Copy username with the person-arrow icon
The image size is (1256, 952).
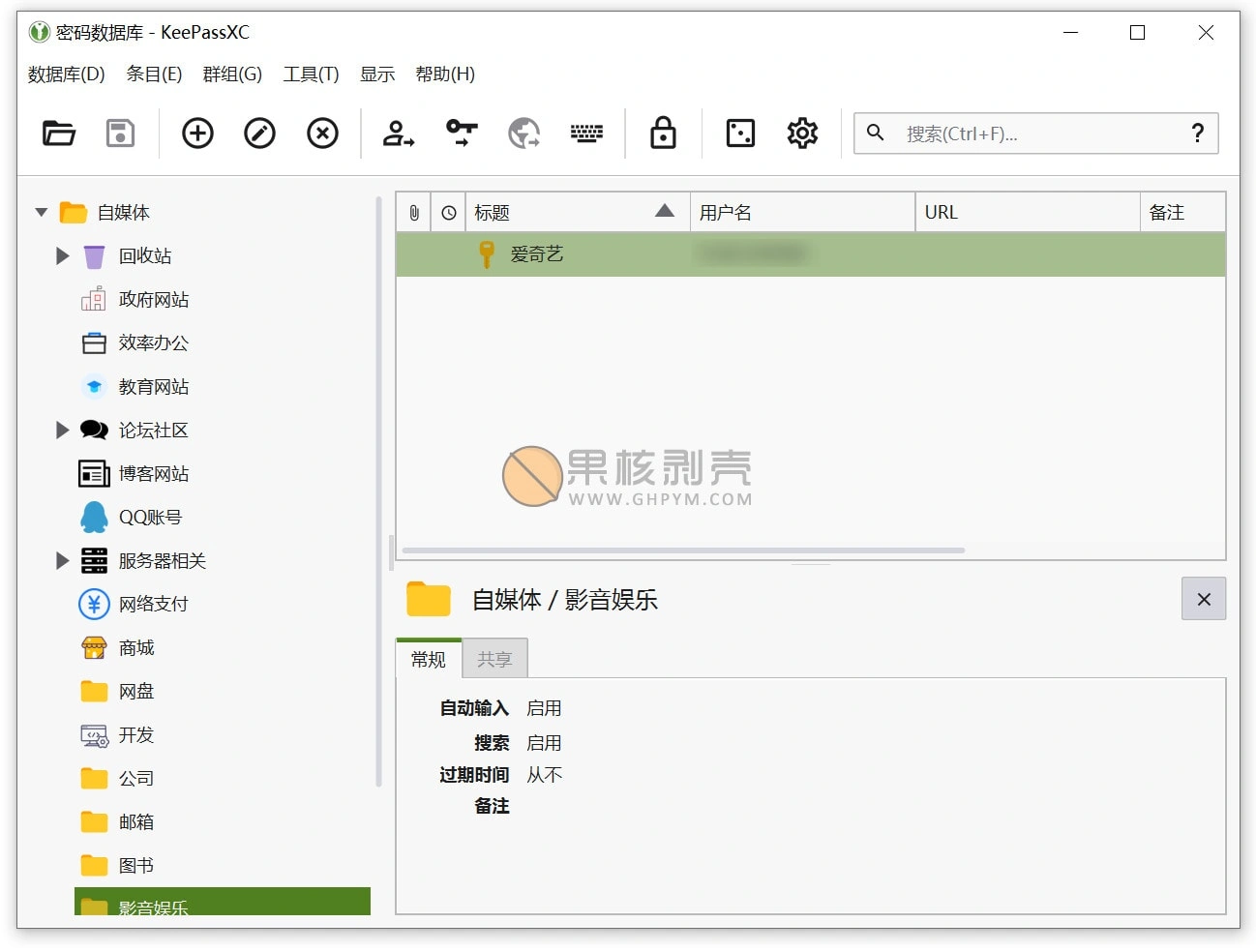pyautogui.click(x=398, y=134)
